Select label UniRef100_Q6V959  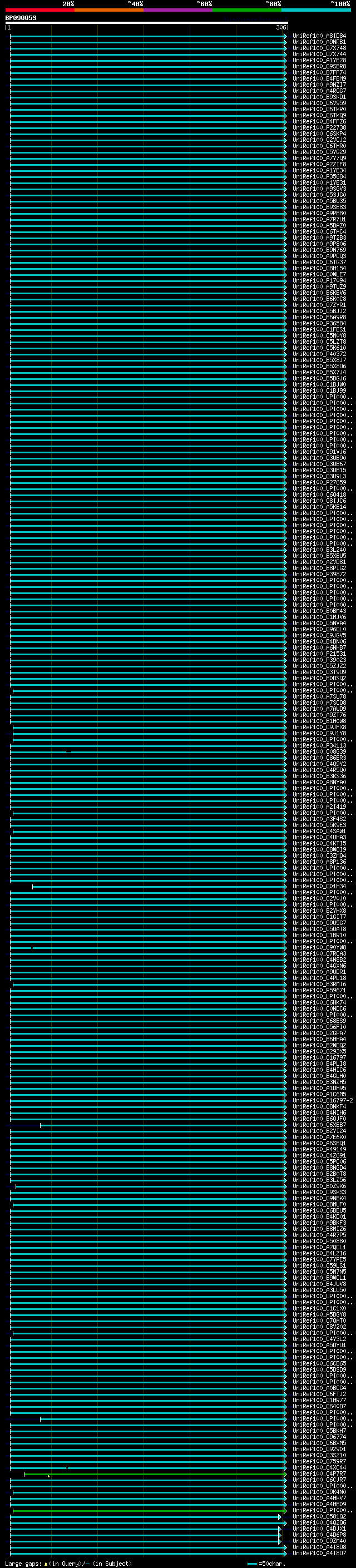[x=319, y=103]
